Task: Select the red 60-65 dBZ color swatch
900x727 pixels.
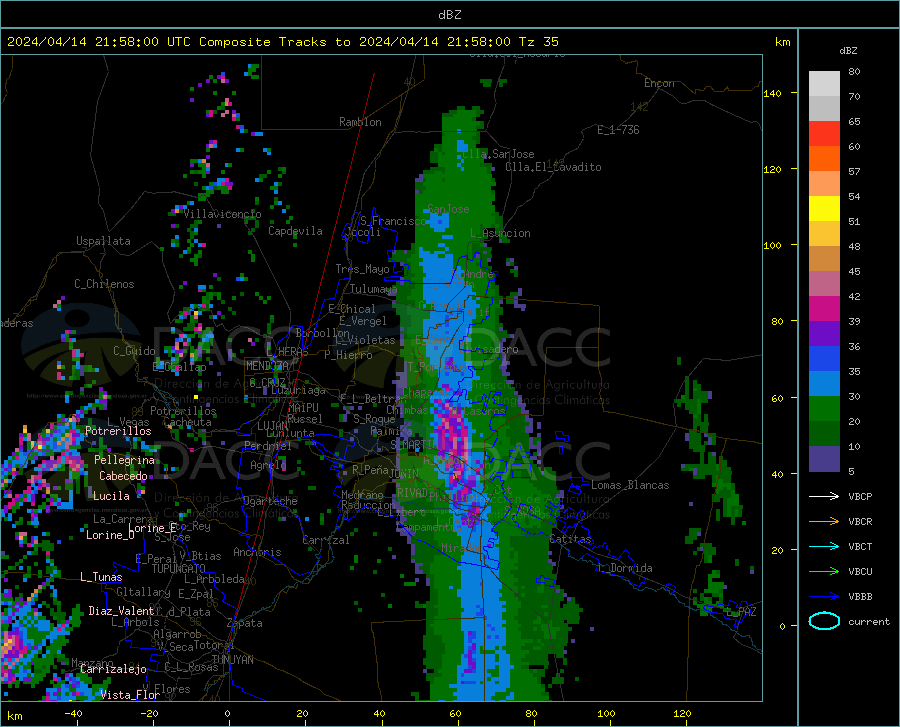Action: 824,134
